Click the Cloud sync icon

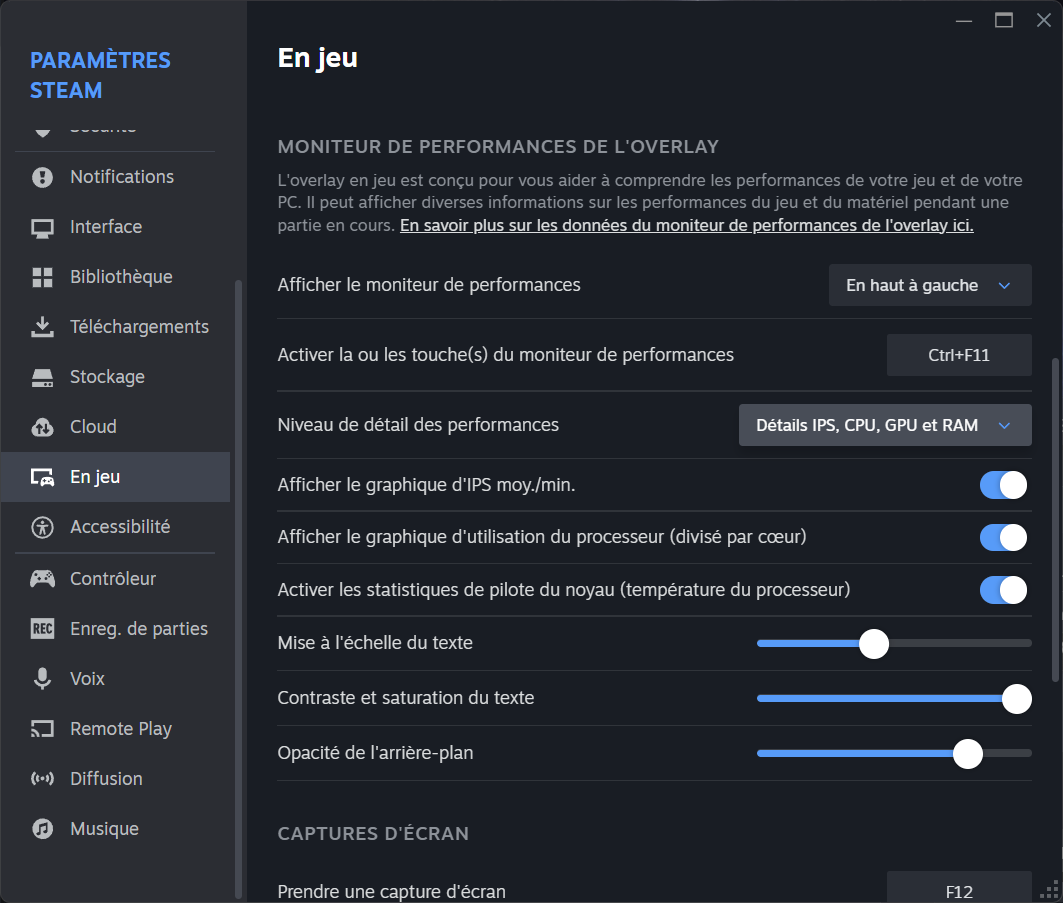coord(42,427)
